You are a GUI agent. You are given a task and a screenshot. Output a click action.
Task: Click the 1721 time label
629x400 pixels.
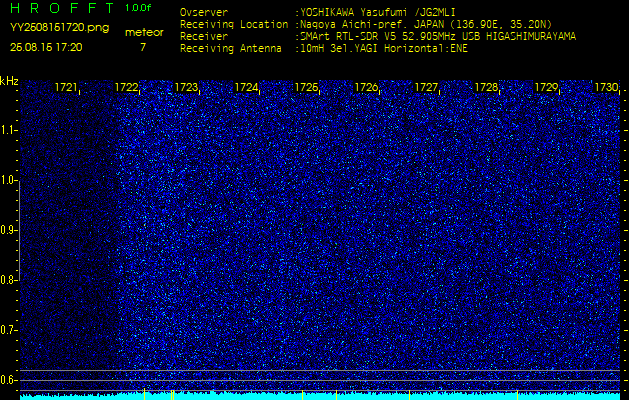tap(66, 87)
